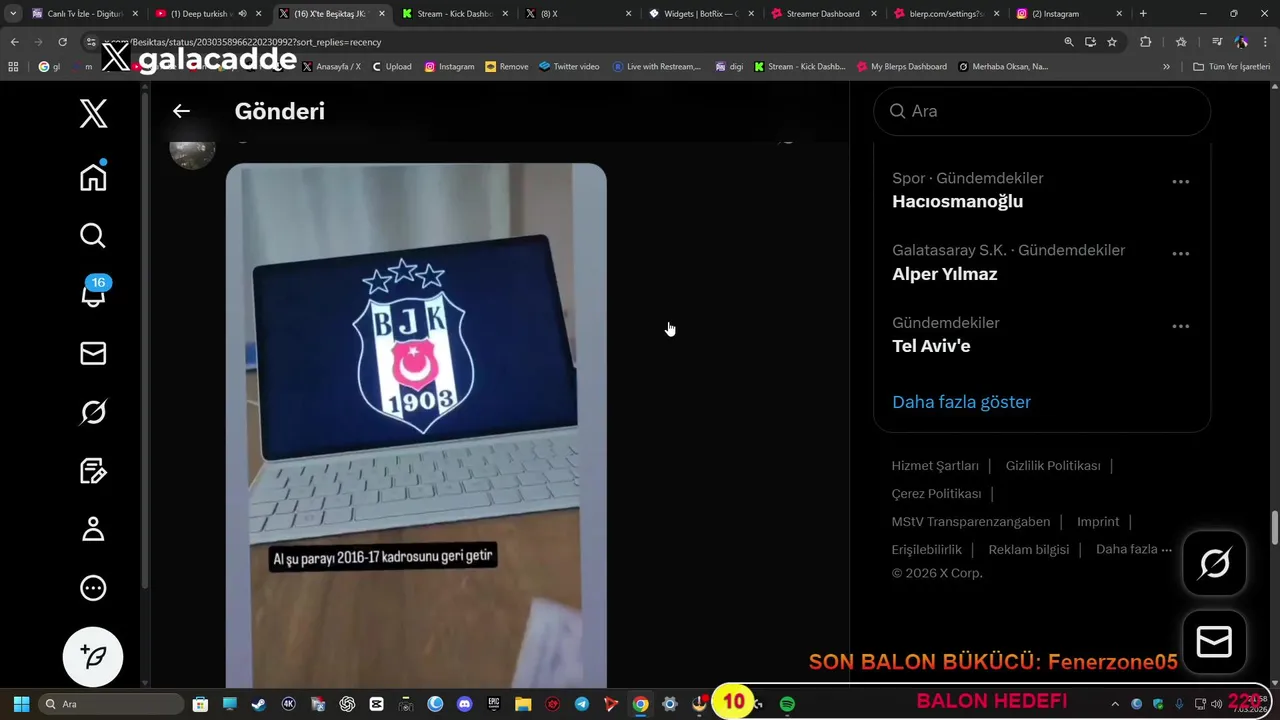The image size is (1280, 720).
Task: Open Upload bookmark in bookmarks bar
Action: click(391, 67)
